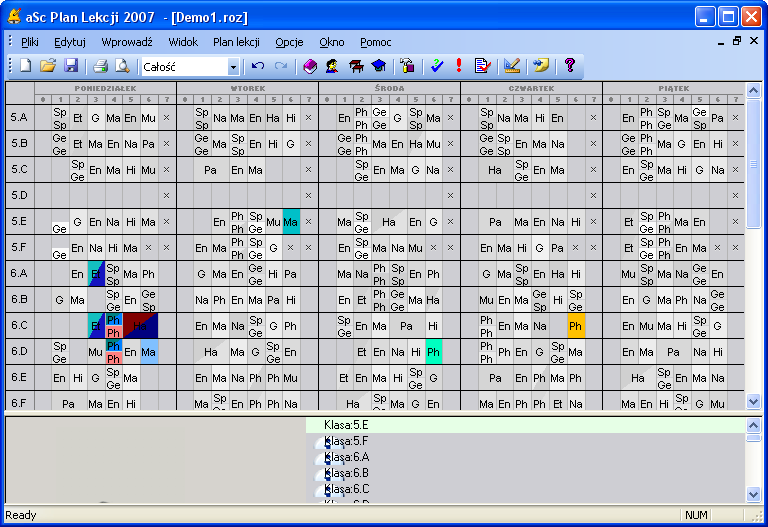Open teachers via person icon
The height and width of the screenshot is (527, 768).
[x=332, y=66]
